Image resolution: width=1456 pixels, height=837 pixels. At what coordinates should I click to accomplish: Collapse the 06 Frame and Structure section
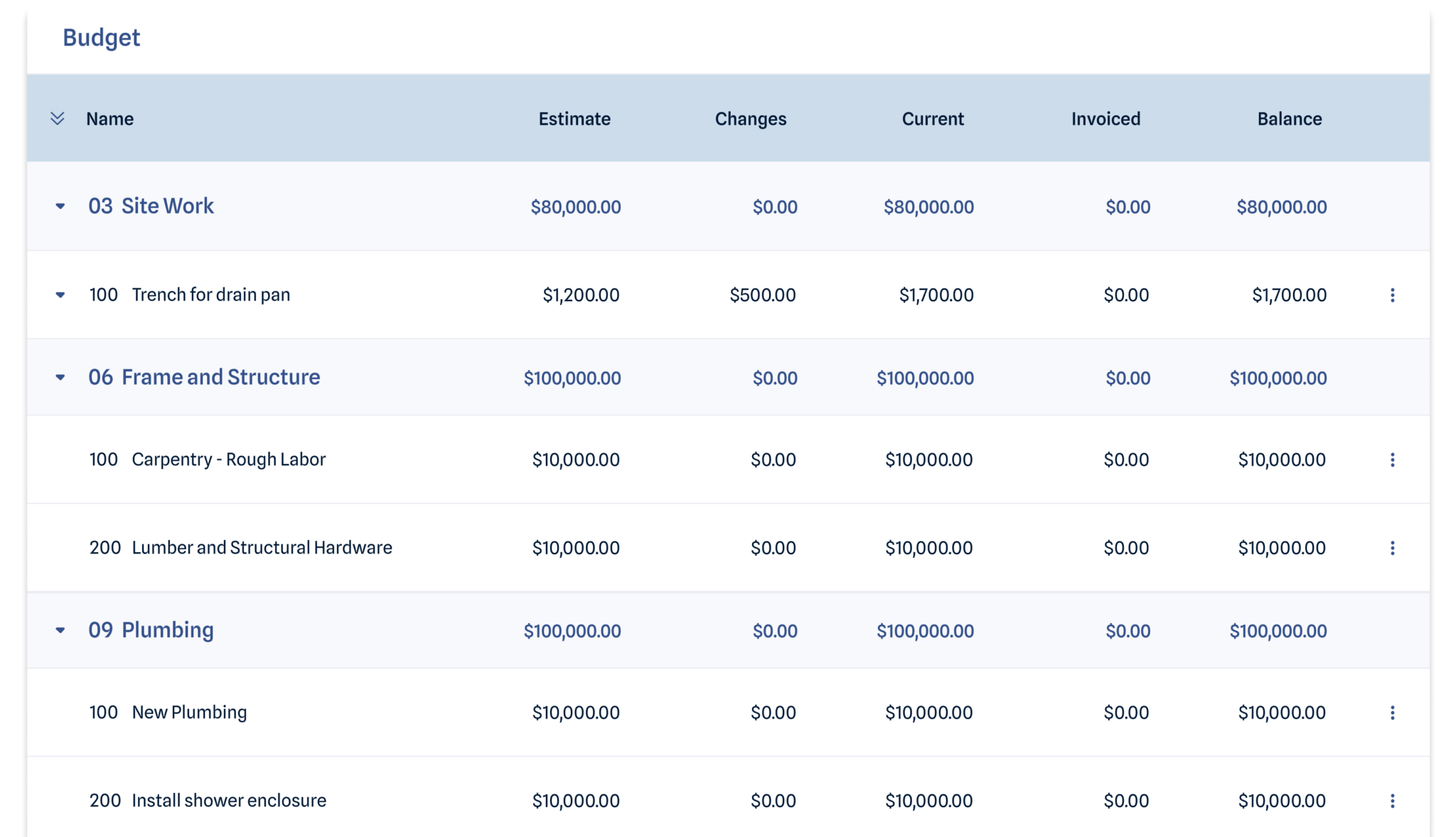point(60,378)
